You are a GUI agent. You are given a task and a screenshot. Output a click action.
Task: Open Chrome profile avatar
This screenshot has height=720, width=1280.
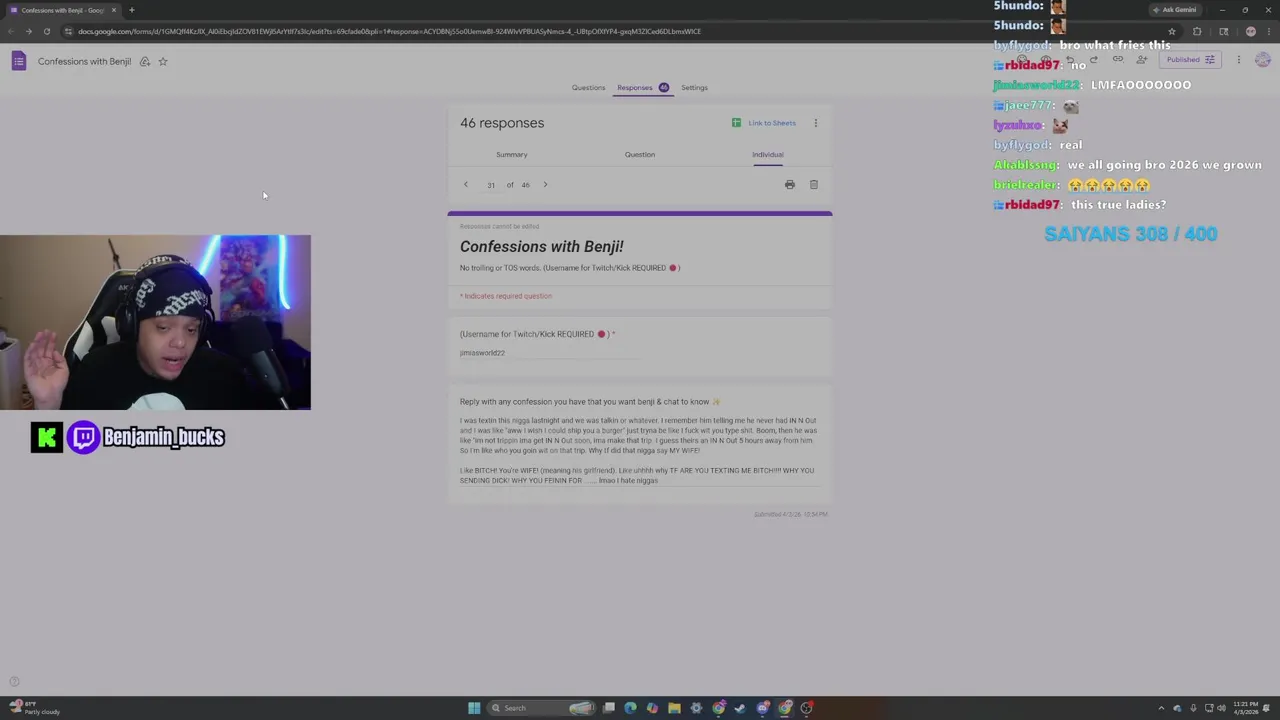coord(1250,31)
